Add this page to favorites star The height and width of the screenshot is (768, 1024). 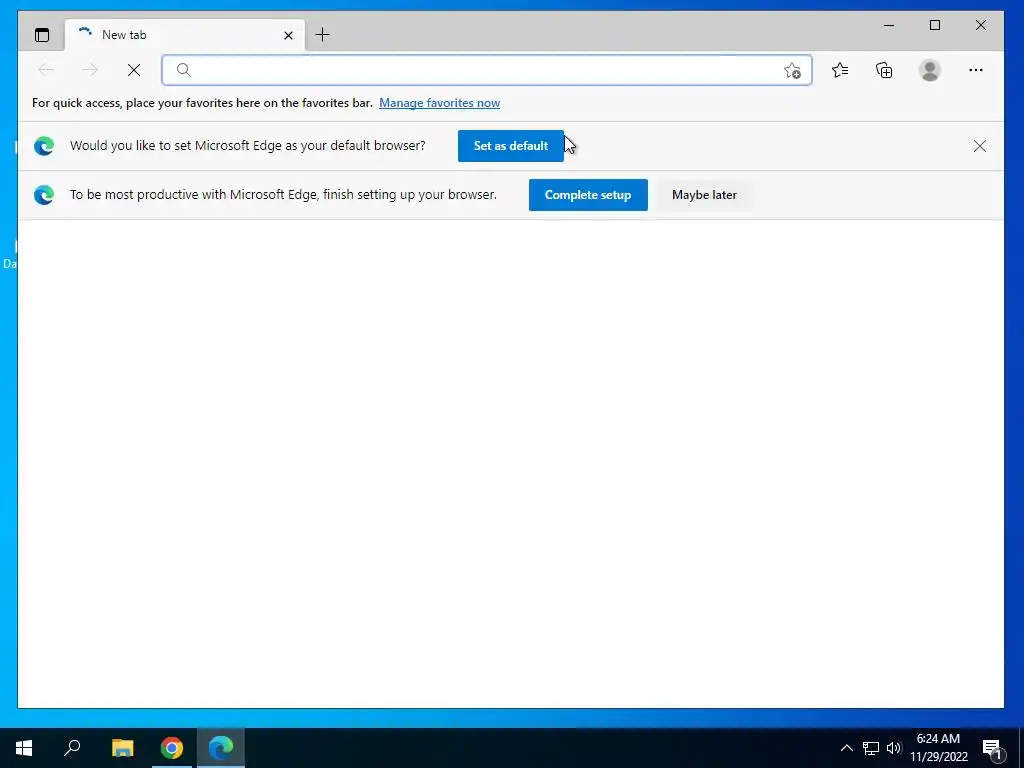click(792, 71)
